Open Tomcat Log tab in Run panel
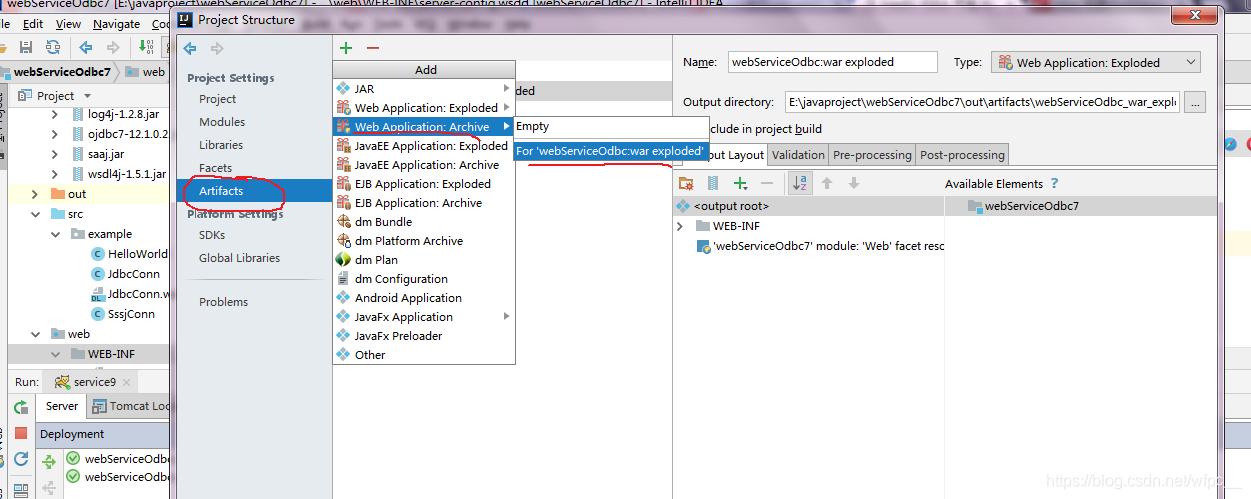This screenshot has height=499, width=1251. pos(130,406)
